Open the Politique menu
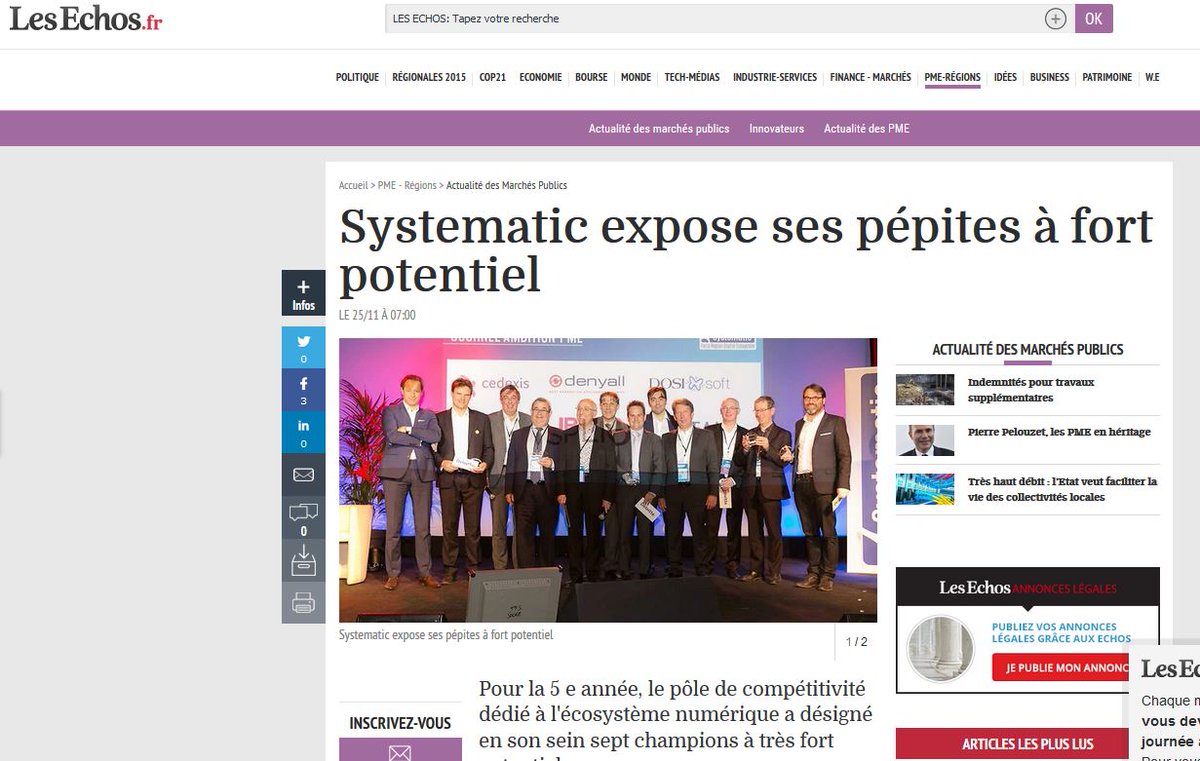The width and height of the screenshot is (1200, 761). (x=357, y=77)
